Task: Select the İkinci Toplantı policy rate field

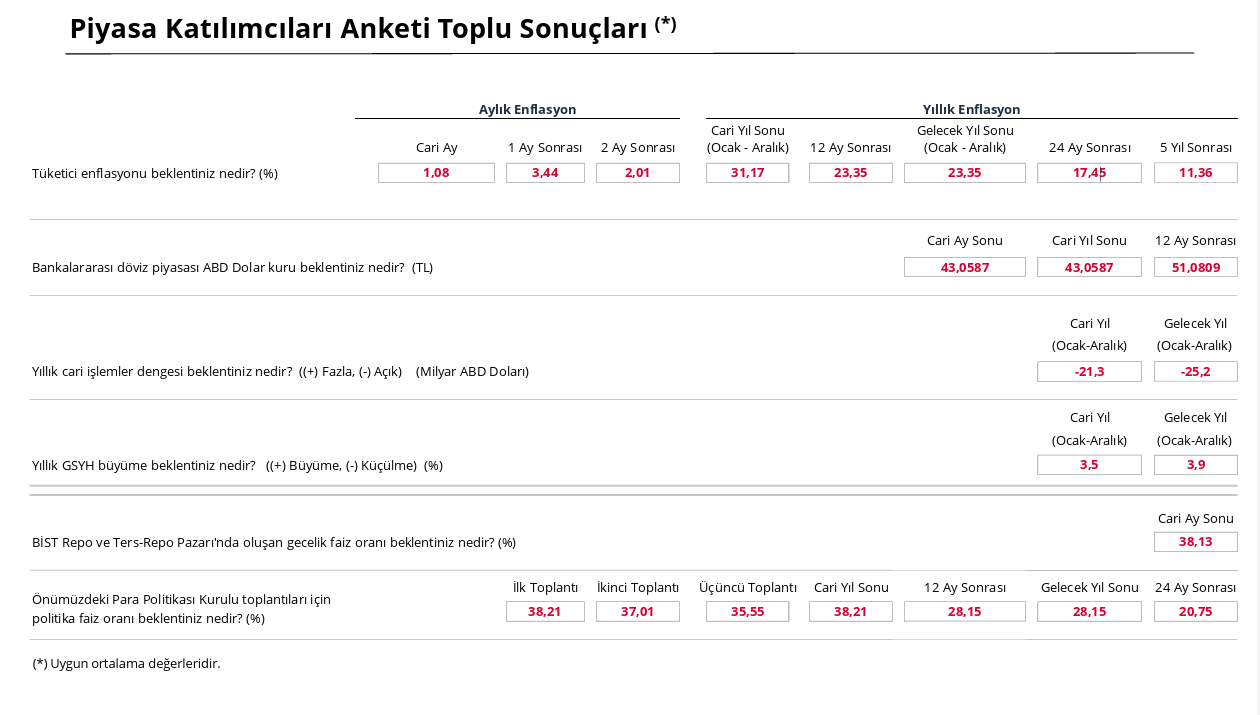Action: 637,612
